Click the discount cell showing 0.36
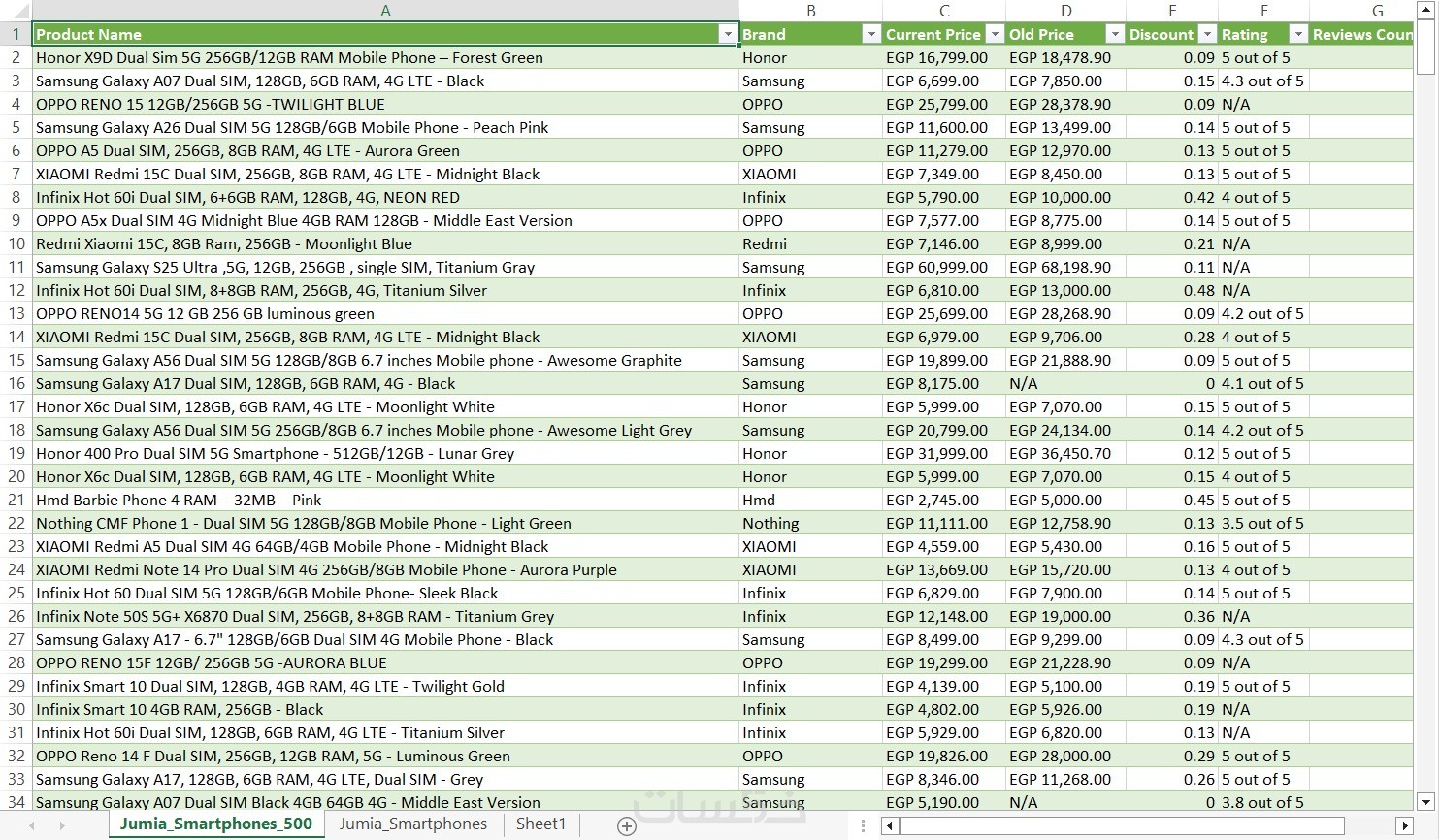This screenshot has width=1441, height=840. 1172,616
